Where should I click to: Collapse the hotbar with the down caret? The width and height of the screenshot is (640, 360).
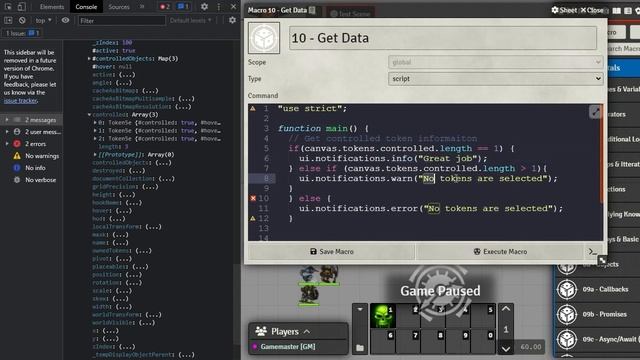360,309
